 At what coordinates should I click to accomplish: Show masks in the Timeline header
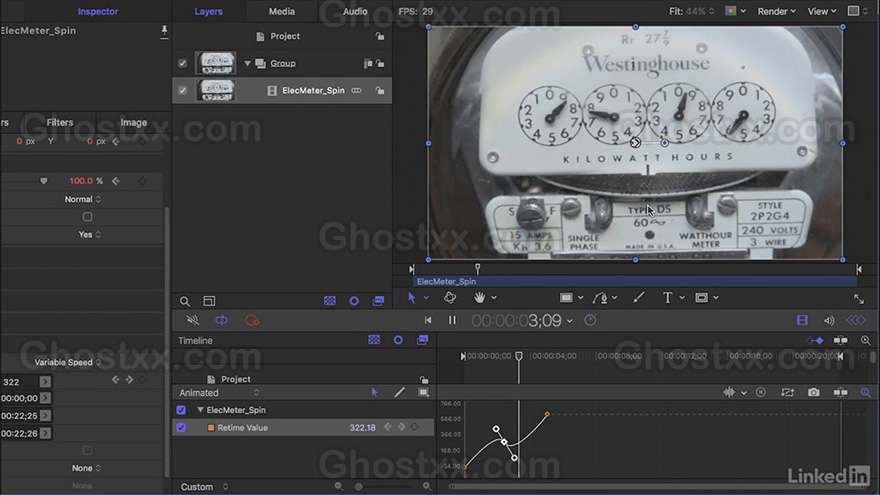tap(374, 340)
